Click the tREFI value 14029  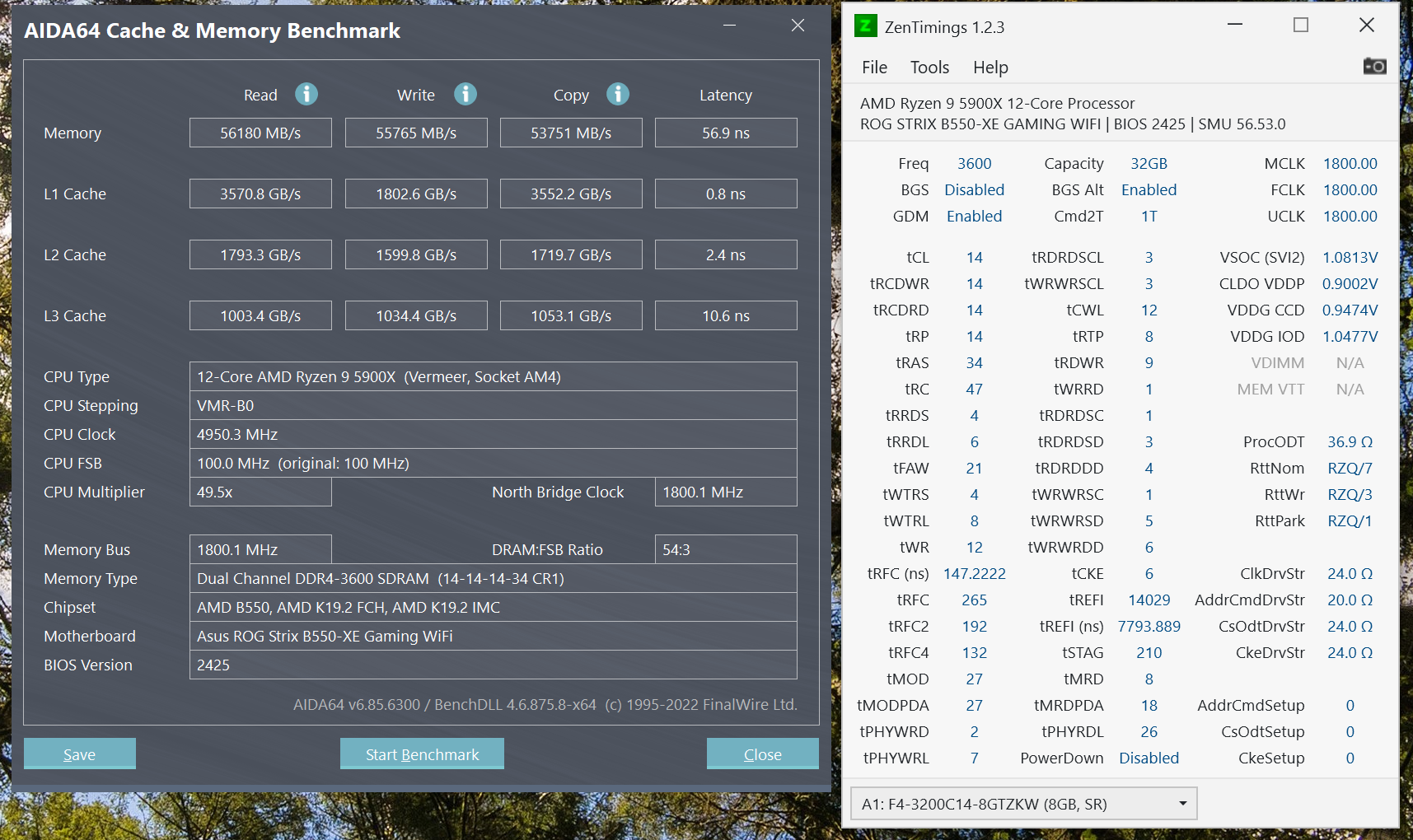[x=1149, y=600]
